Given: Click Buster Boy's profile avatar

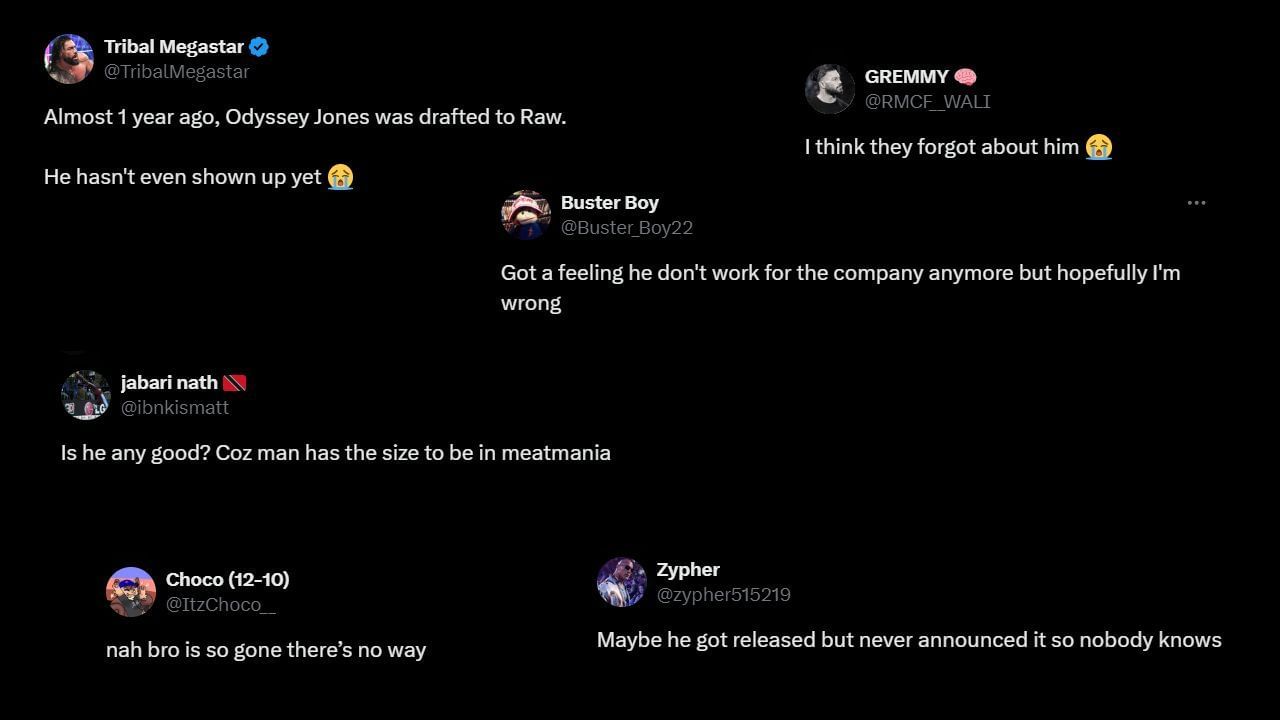Looking at the screenshot, I should point(525,215).
